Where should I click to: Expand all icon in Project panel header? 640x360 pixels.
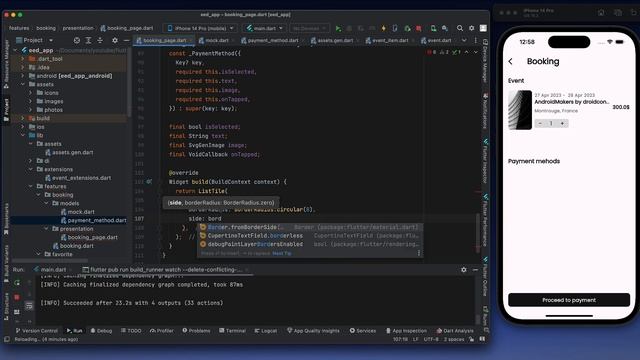(89, 40)
